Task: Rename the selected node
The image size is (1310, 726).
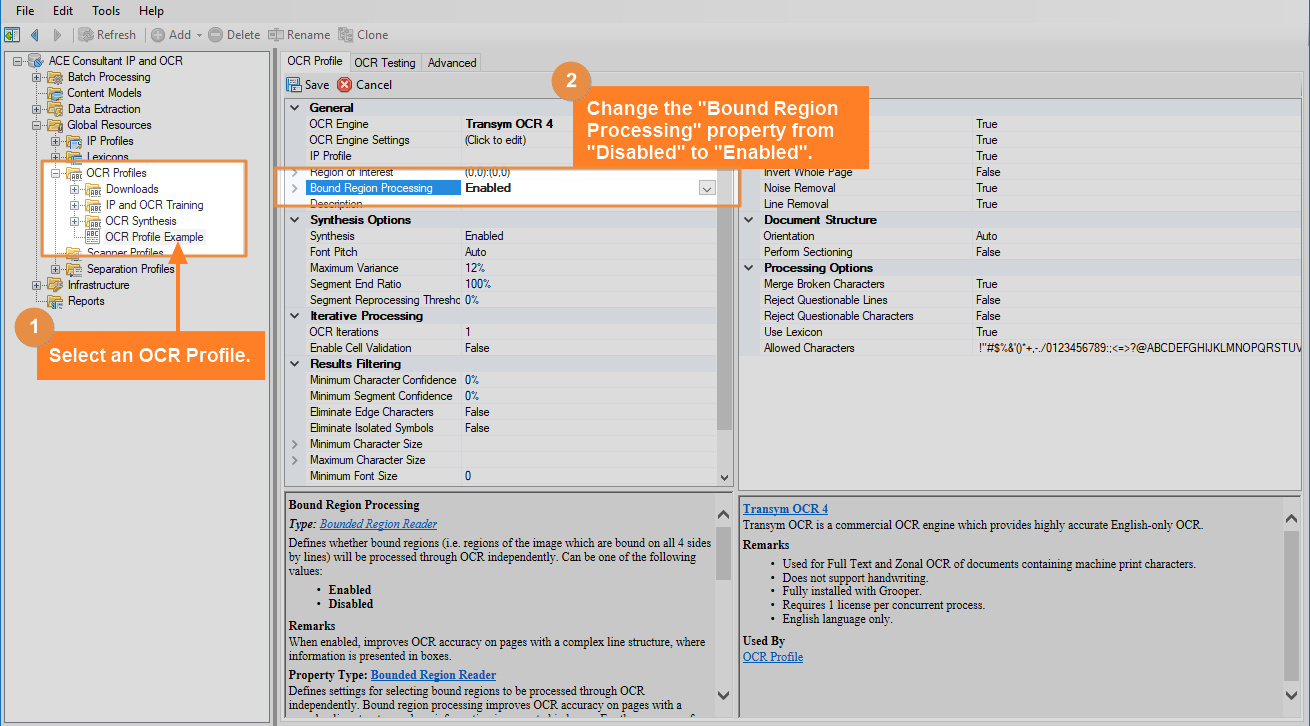Action: point(299,35)
